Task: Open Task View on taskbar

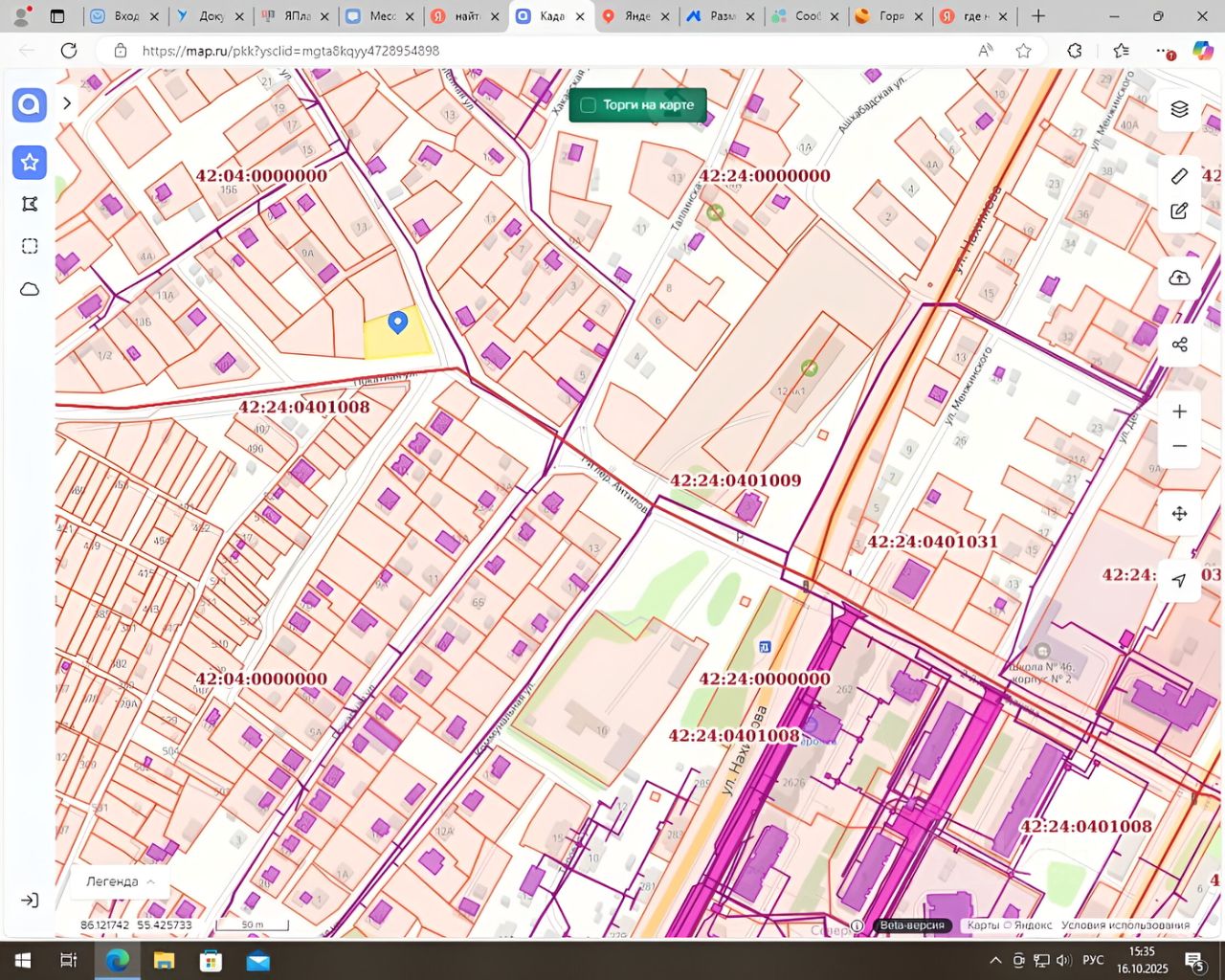Action: pos(68,960)
